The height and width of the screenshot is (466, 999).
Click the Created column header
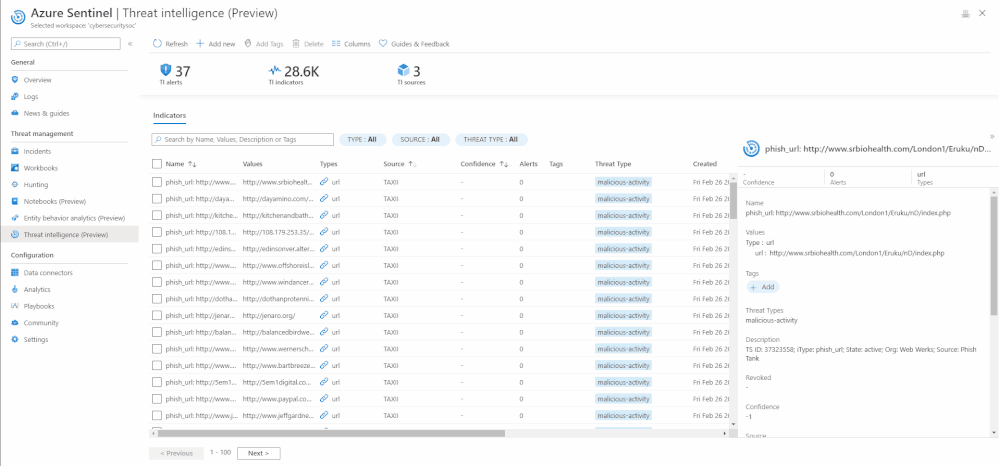[705, 164]
